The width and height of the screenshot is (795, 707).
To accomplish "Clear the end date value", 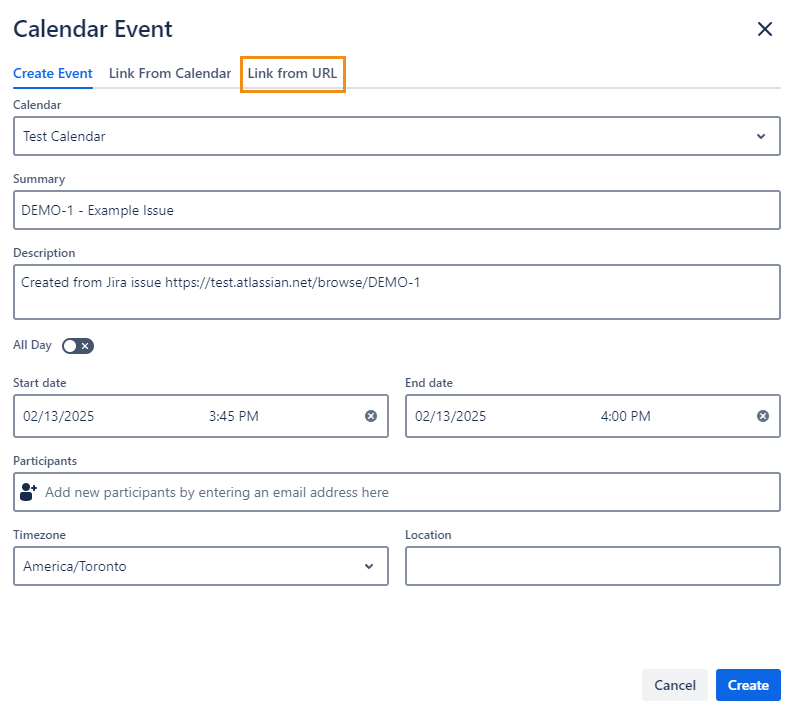I will (763, 416).
